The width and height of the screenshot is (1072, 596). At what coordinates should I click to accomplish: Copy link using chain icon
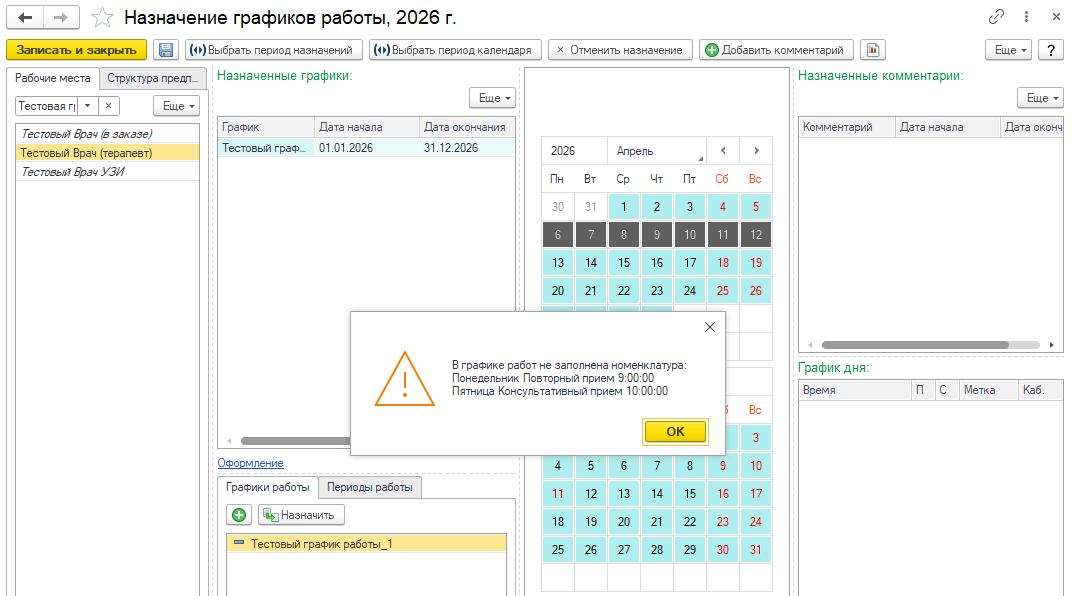click(996, 17)
